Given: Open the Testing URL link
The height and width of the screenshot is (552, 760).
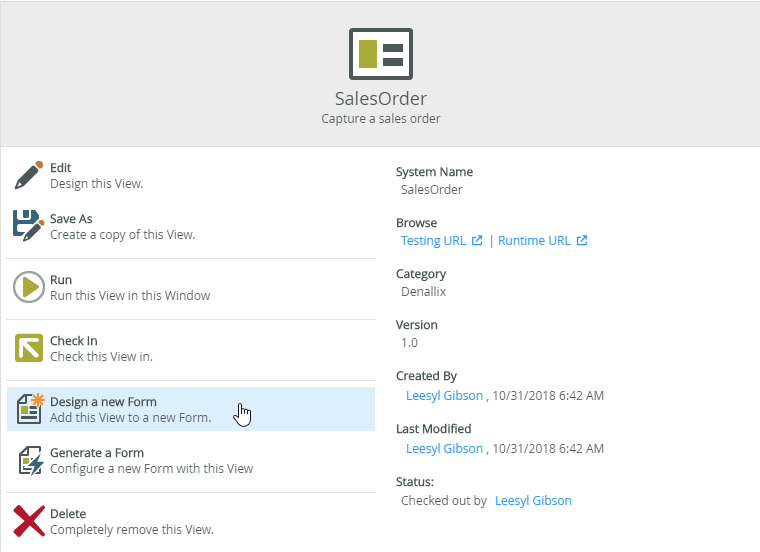Looking at the screenshot, I should tap(434, 241).
